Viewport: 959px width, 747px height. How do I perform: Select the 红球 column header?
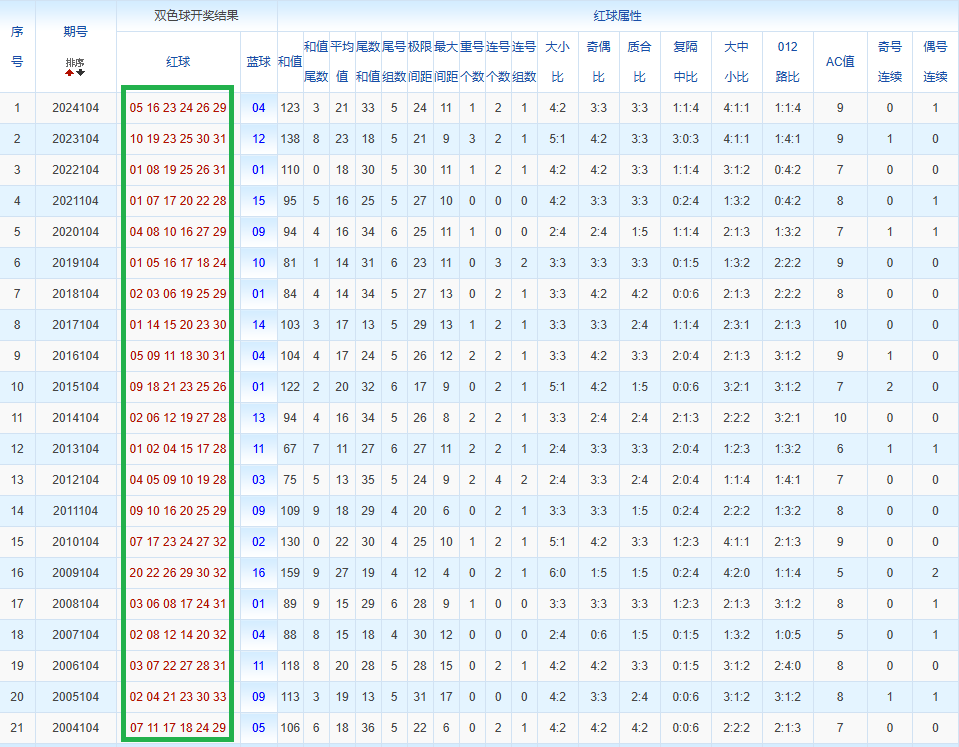click(178, 62)
